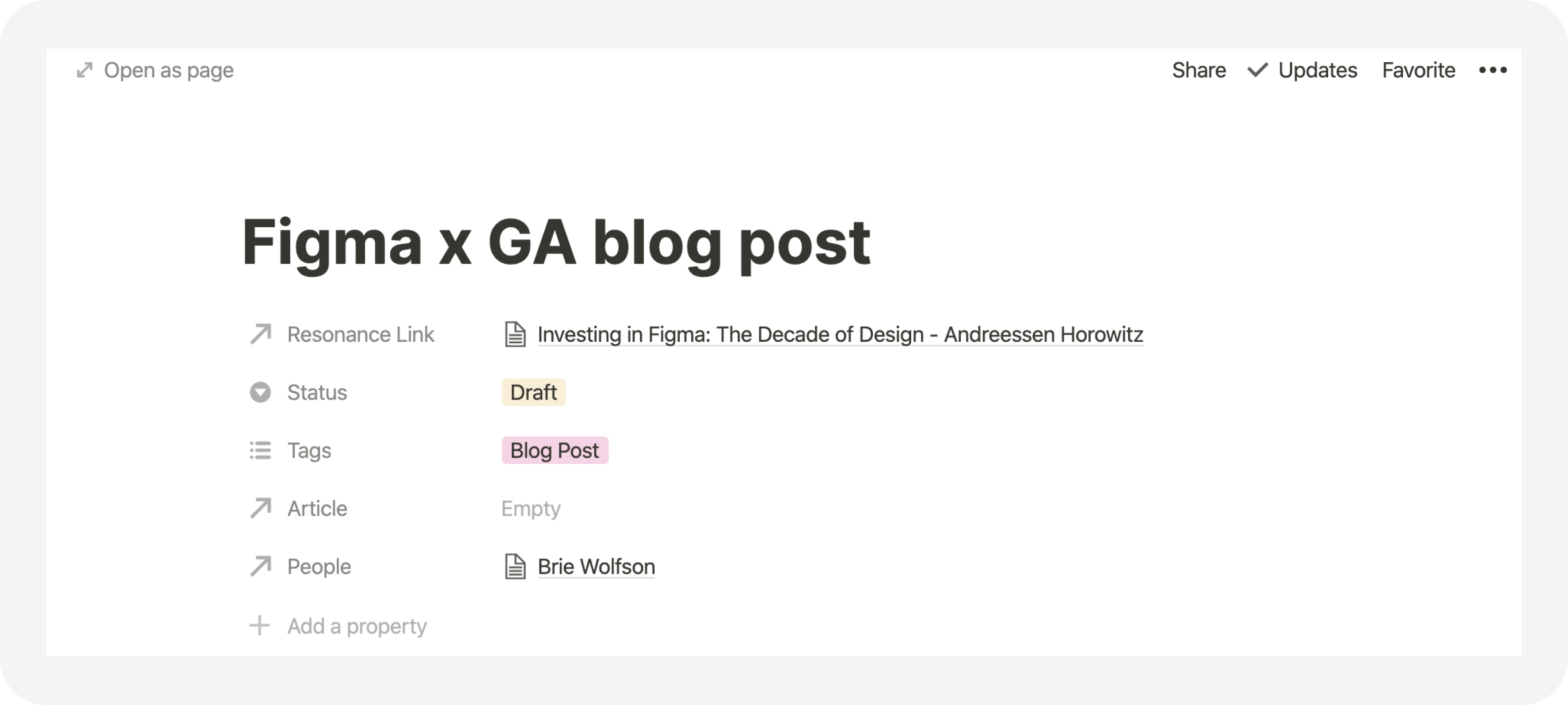1568x705 pixels.
Task: Click the Tags multi-select list icon
Action: [x=261, y=451]
